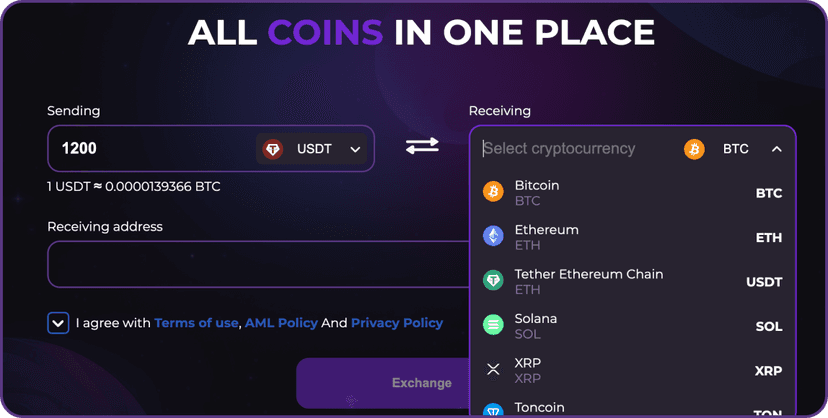Click the green Tether Ethereum Chain icon
Viewport: 828px width, 418px height.
click(493, 281)
